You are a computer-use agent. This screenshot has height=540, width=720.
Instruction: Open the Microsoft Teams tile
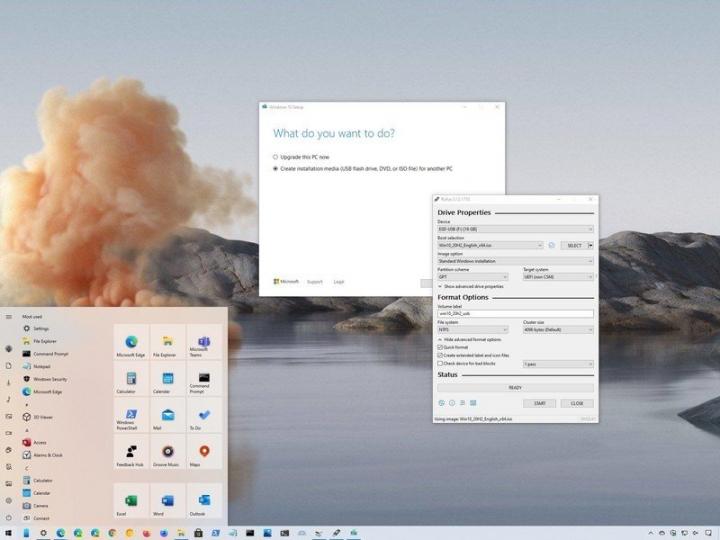tap(204, 343)
